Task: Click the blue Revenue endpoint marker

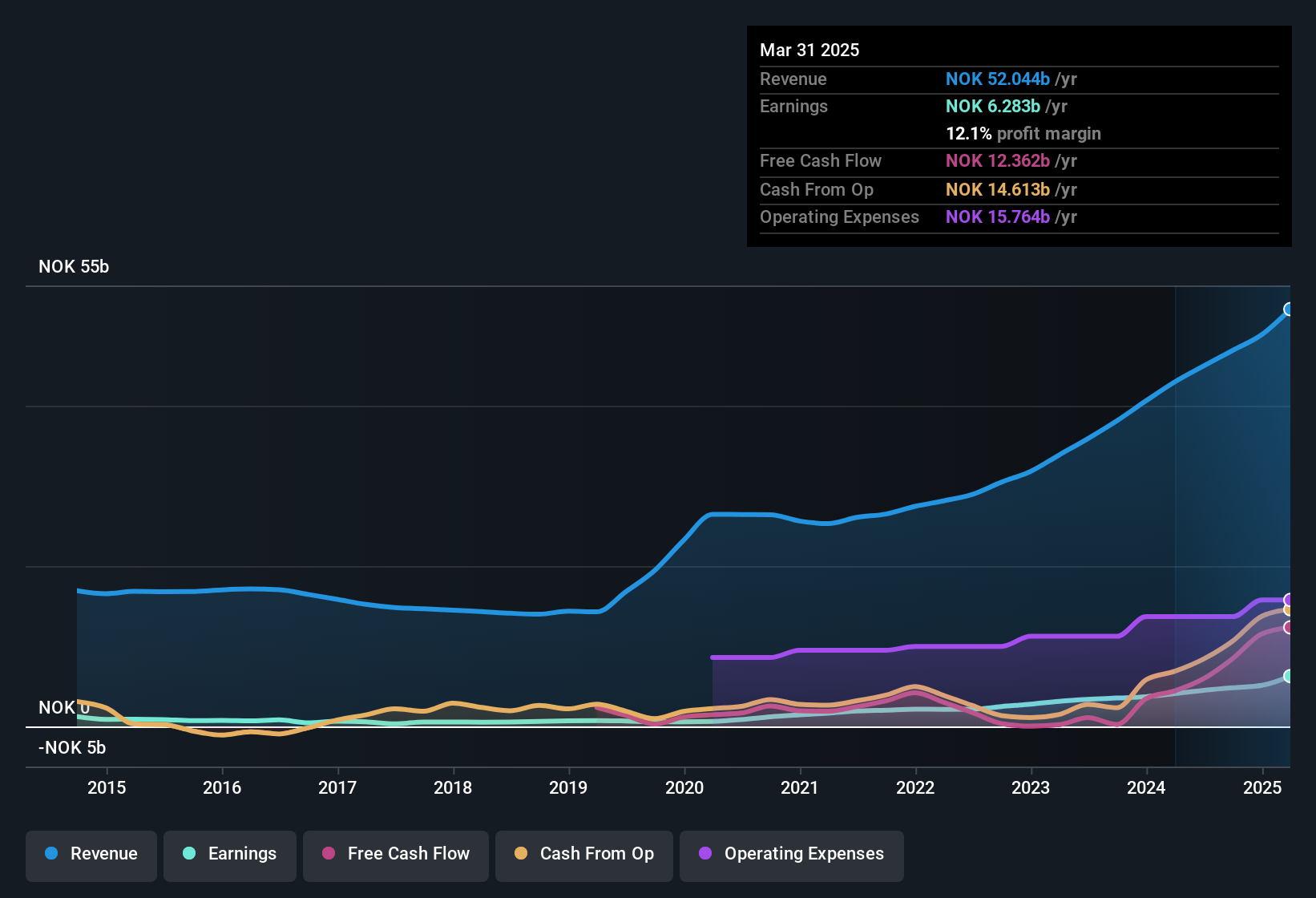Action: 1288,309
